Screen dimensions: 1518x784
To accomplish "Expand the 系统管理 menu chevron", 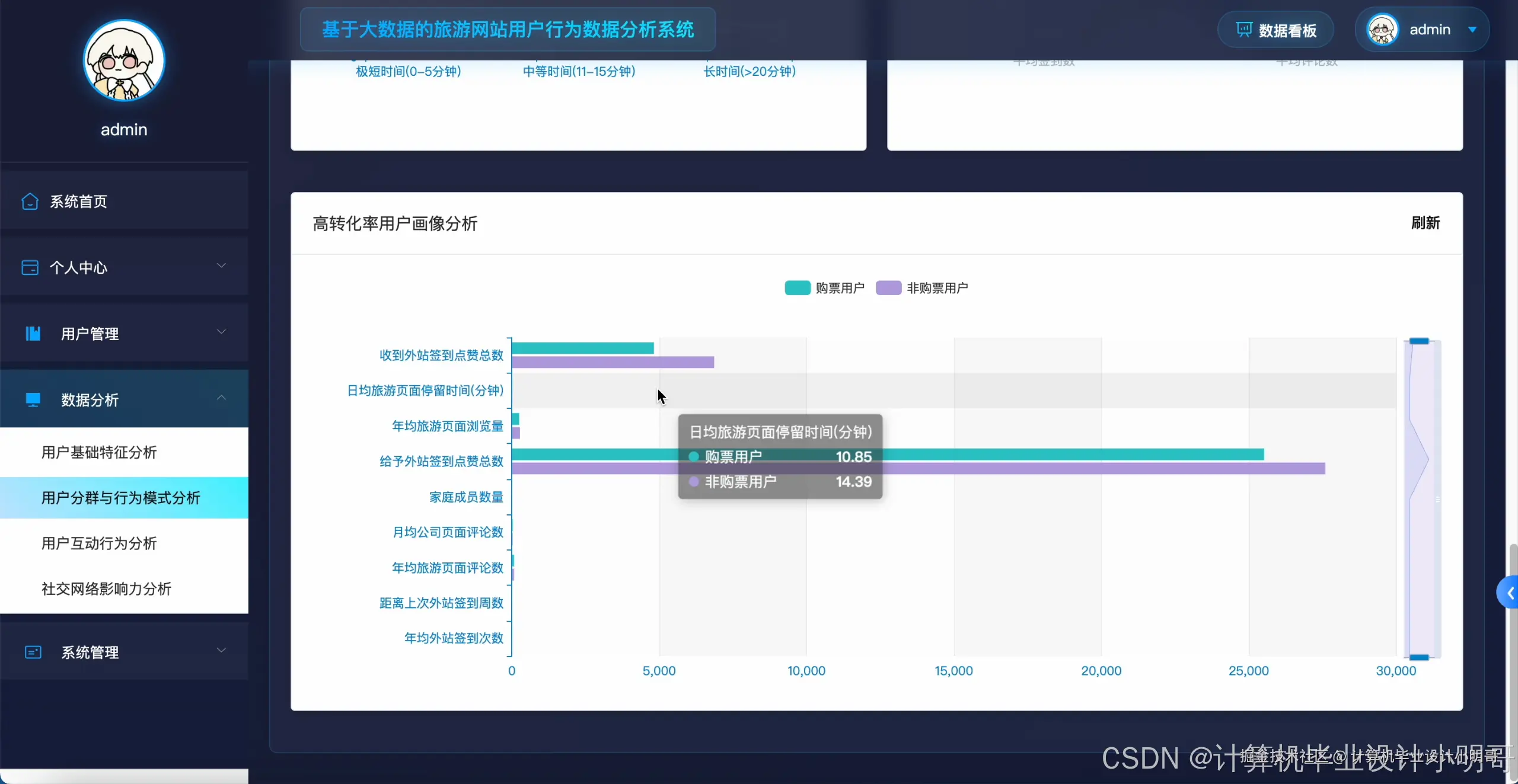I will [221, 650].
